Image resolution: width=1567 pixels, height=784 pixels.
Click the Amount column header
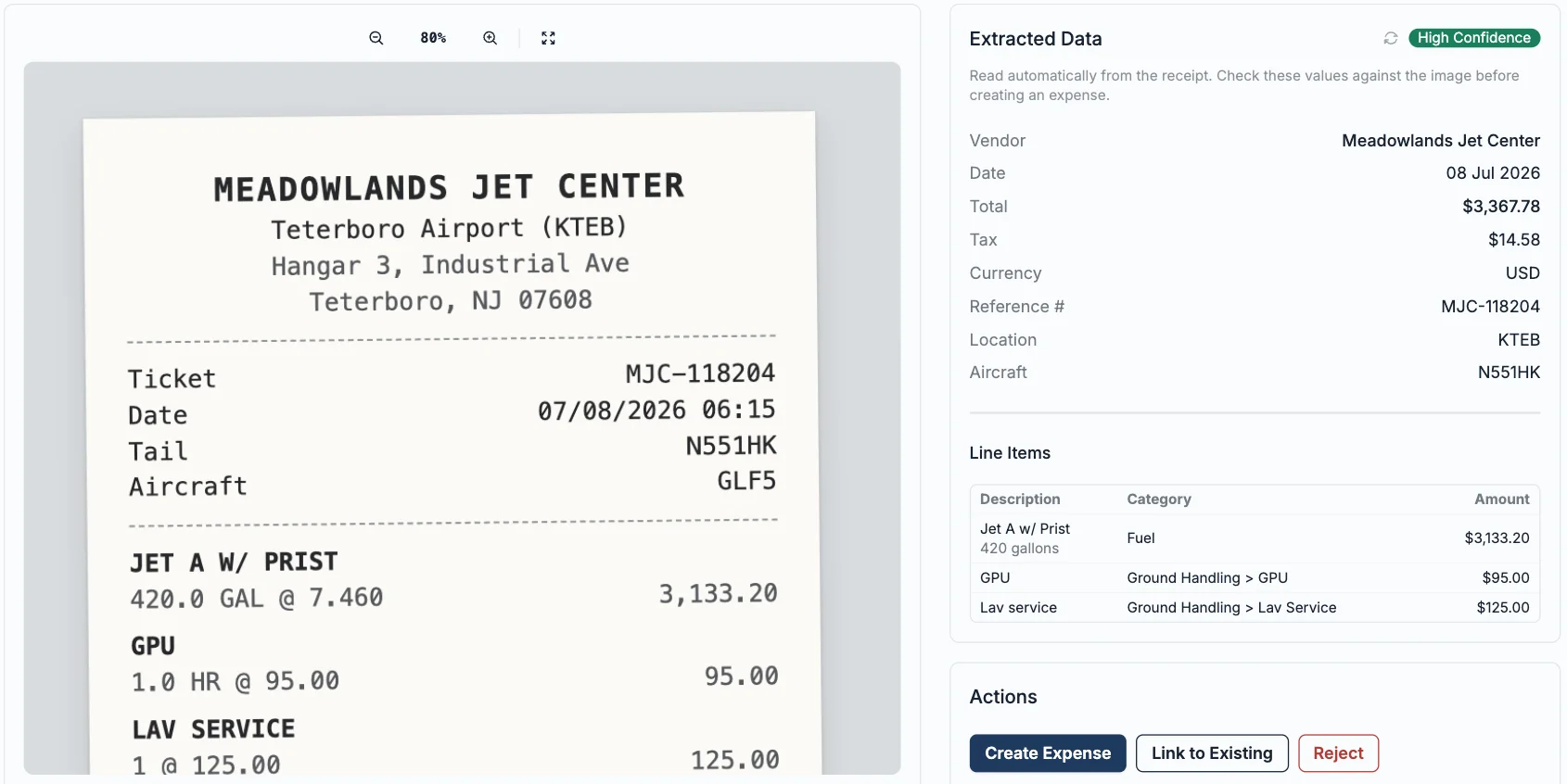(1502, 499)
